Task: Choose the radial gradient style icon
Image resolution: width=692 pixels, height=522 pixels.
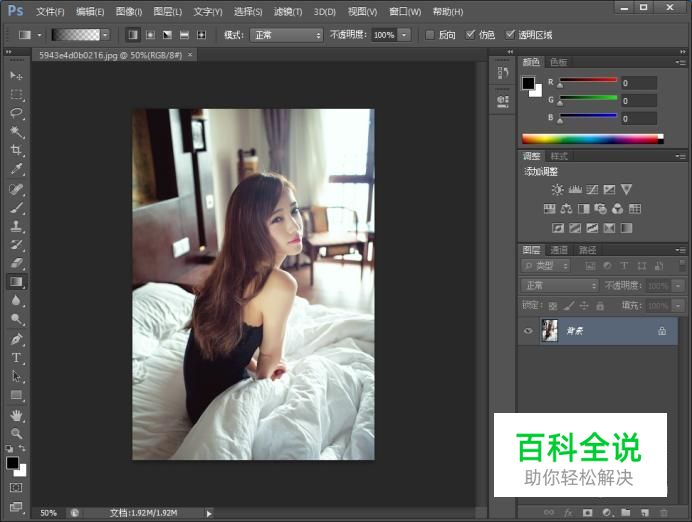Action: 150,34
